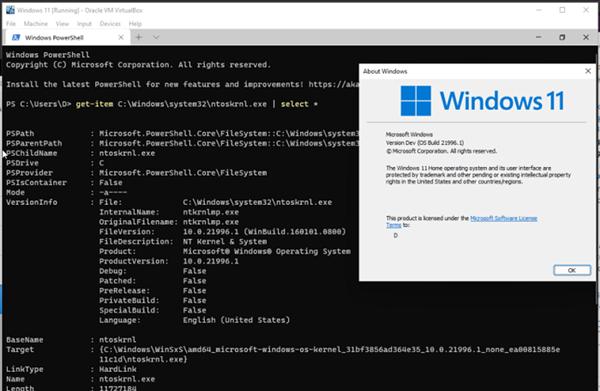Click the 'PSChildName' property row
The width and height of the screenshot is (600, 391).
(80, 153)
